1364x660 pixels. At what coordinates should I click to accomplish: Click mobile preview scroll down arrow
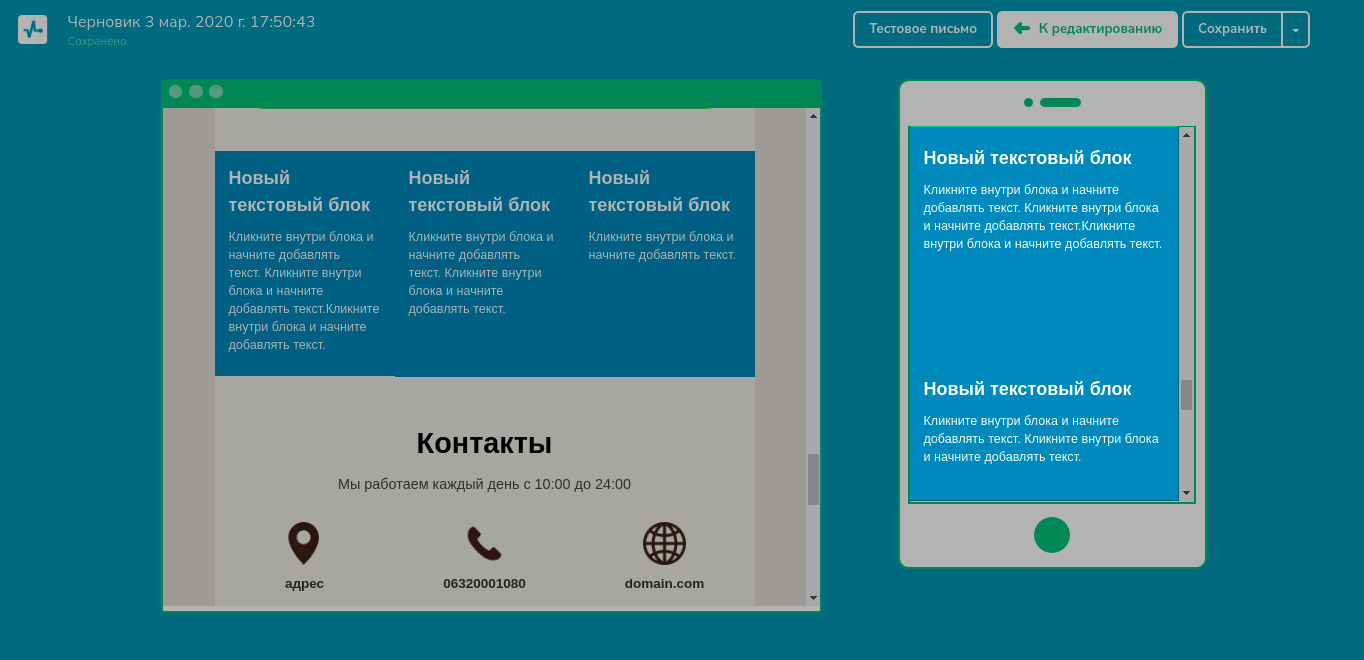coord(1186,493)
